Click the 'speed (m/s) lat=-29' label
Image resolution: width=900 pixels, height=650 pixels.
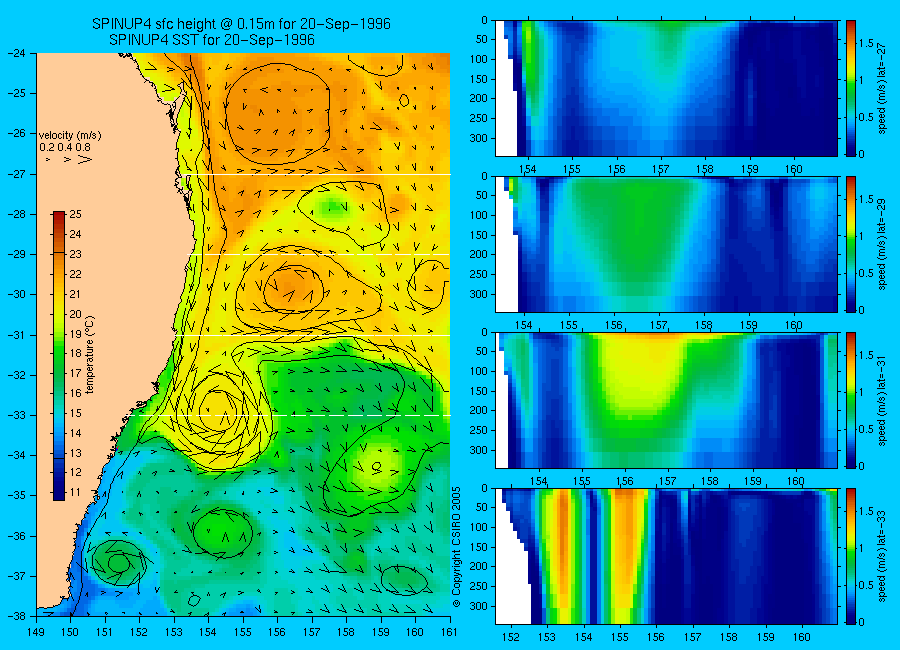[x=882, y=245]
